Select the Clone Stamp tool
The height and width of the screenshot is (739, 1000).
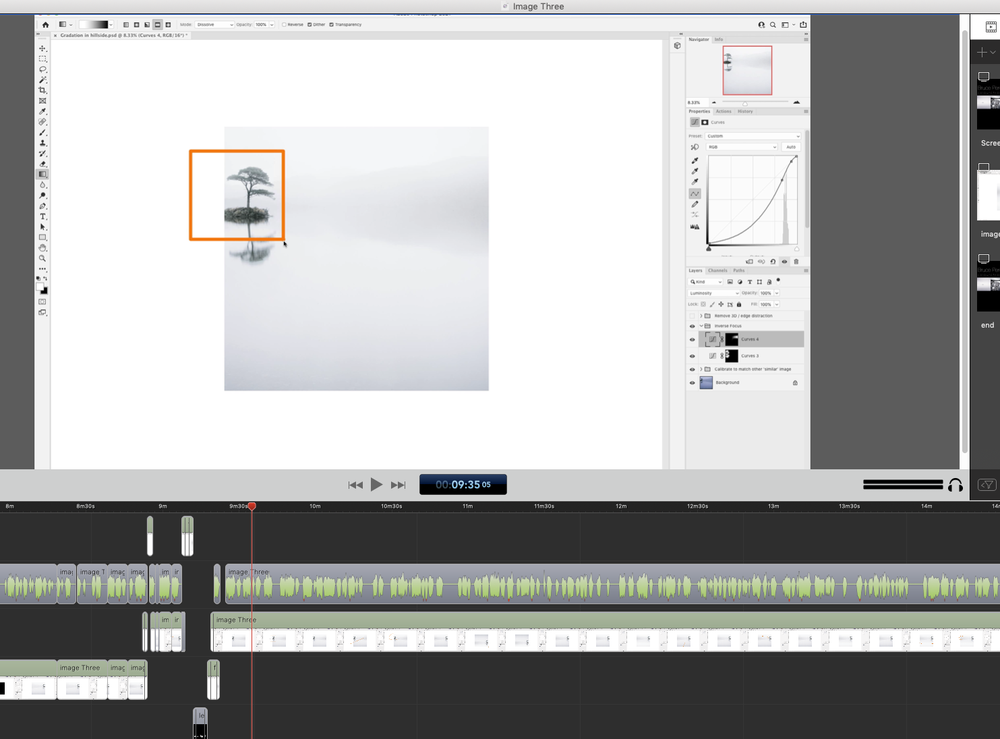coord(43,143)
